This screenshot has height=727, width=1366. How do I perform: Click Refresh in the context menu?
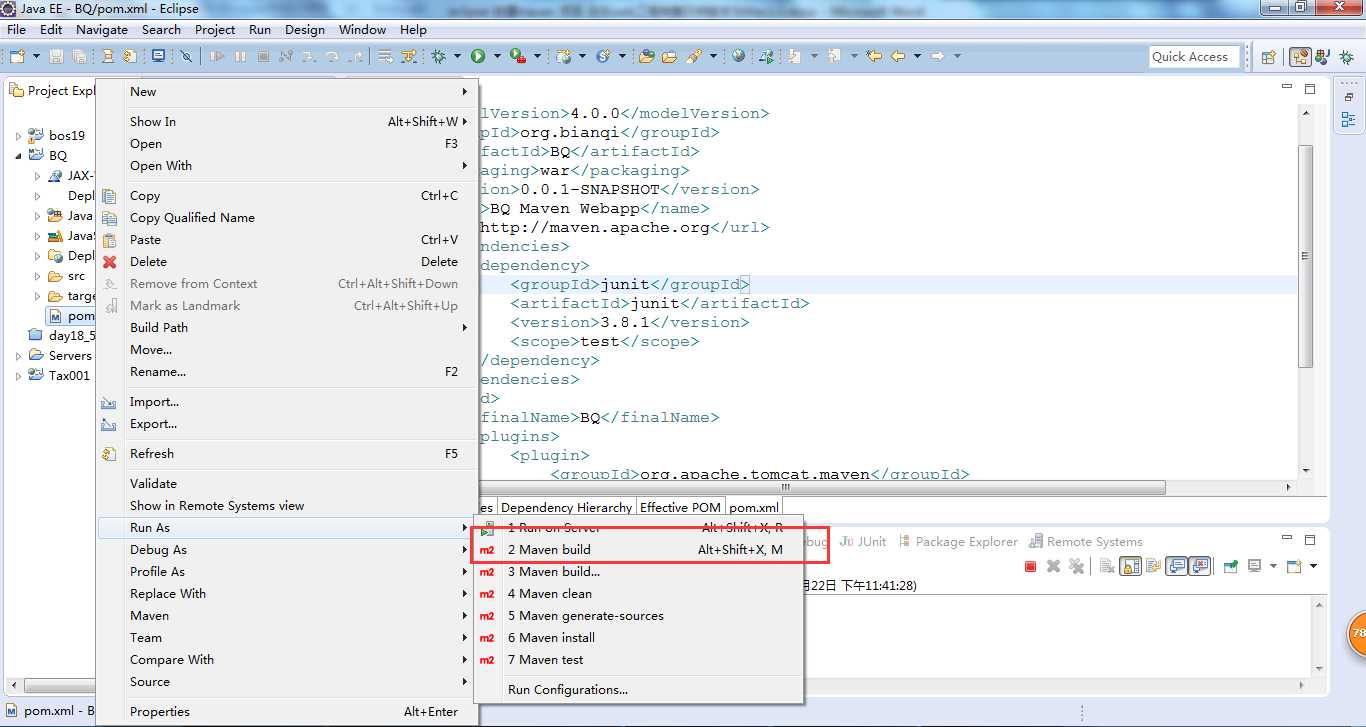(x=287, y=454)
